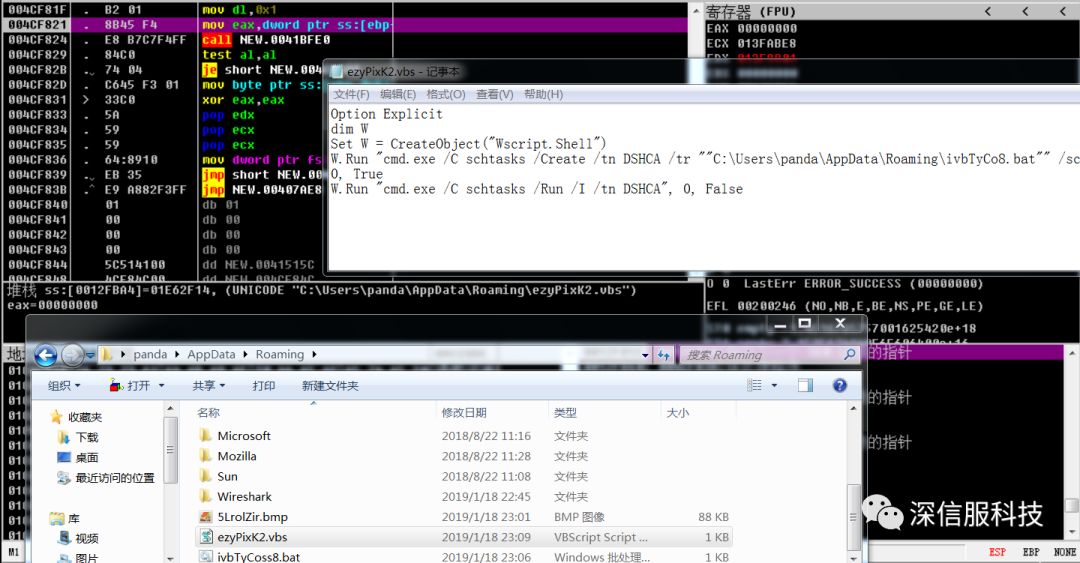
Task: Sort files by 类型 column header
Action: pos(565,412)
